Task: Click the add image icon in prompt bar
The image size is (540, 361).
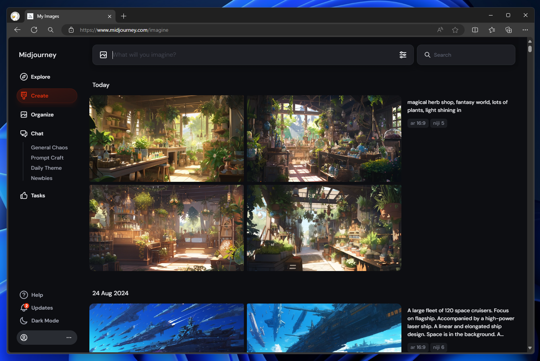Action: 103,55
